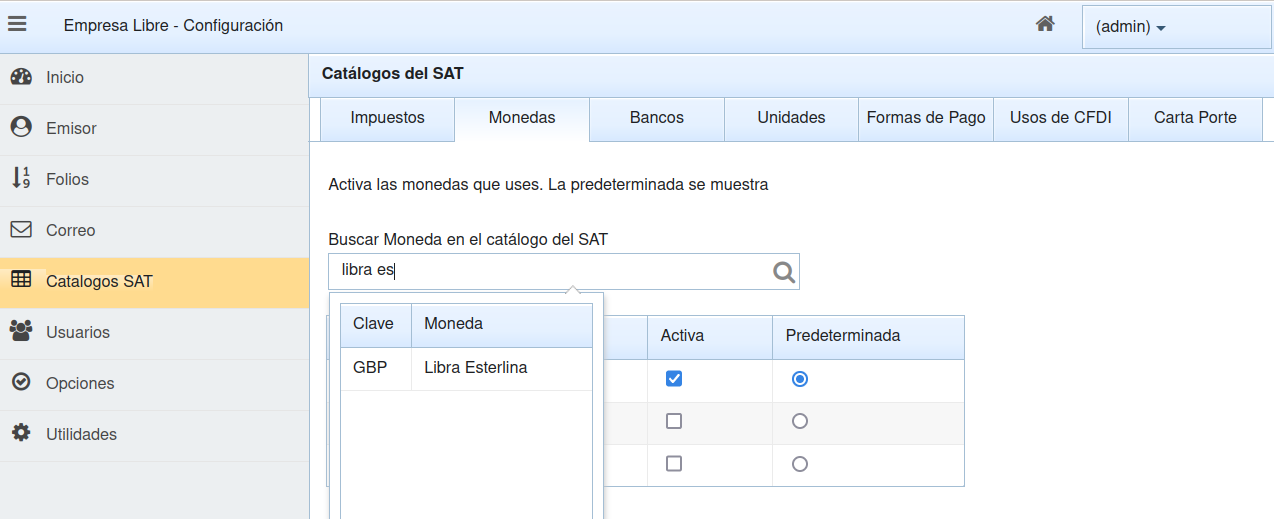
Task: Click the Emisor user-circle icon
Action: pyautogui.click(x=21, y=128)
